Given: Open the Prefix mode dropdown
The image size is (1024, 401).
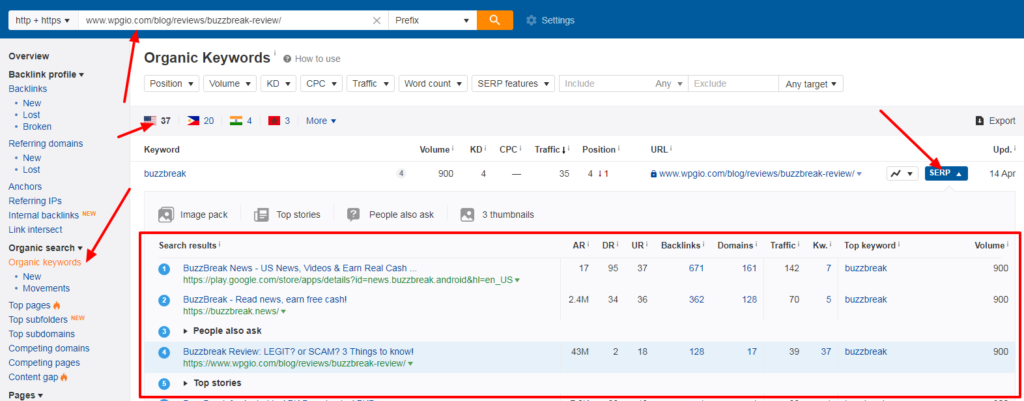Looking at the screenshot, I should pyautogui.click(x=432, y=20).
